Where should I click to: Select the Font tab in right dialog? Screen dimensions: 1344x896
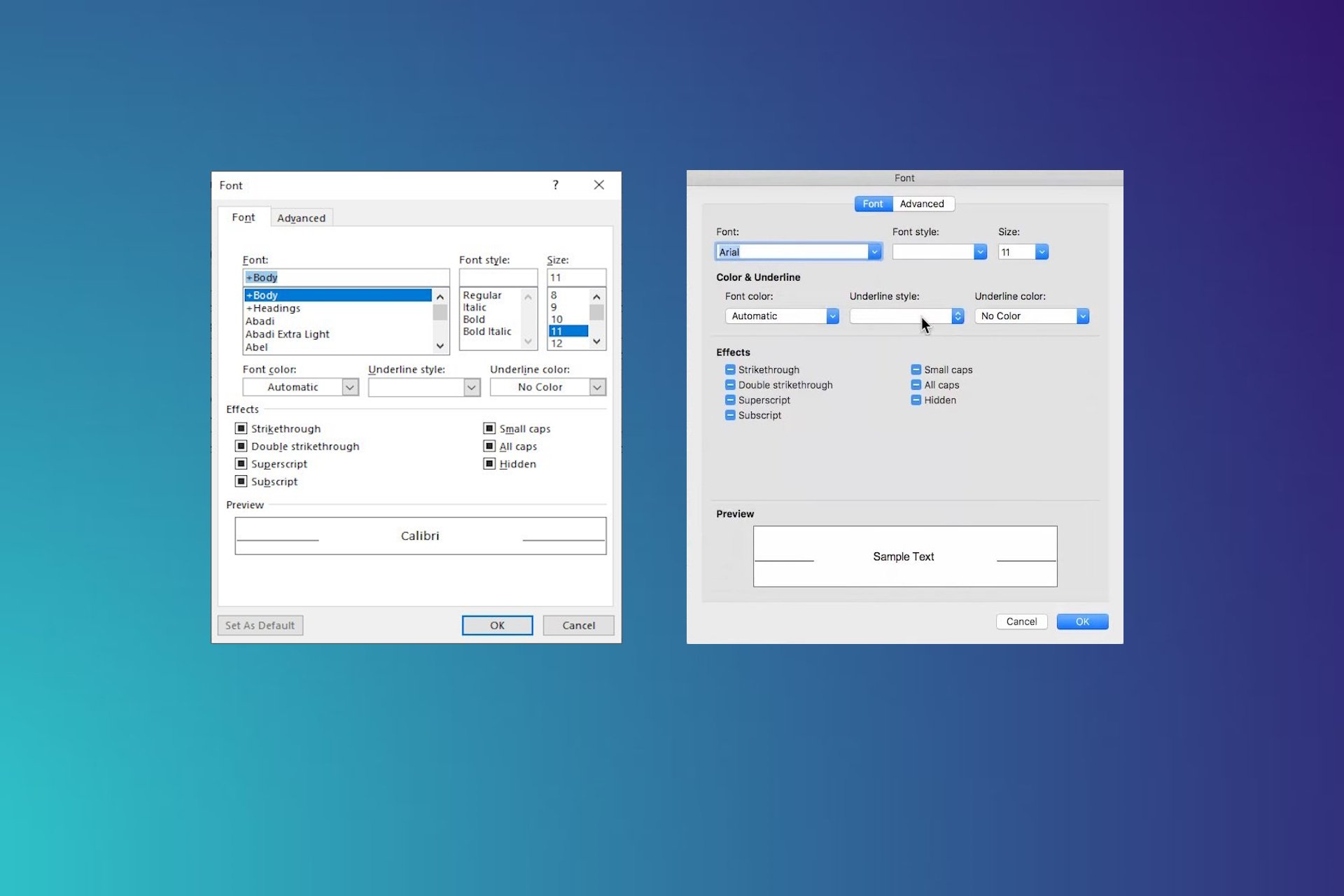click(871, 203)
